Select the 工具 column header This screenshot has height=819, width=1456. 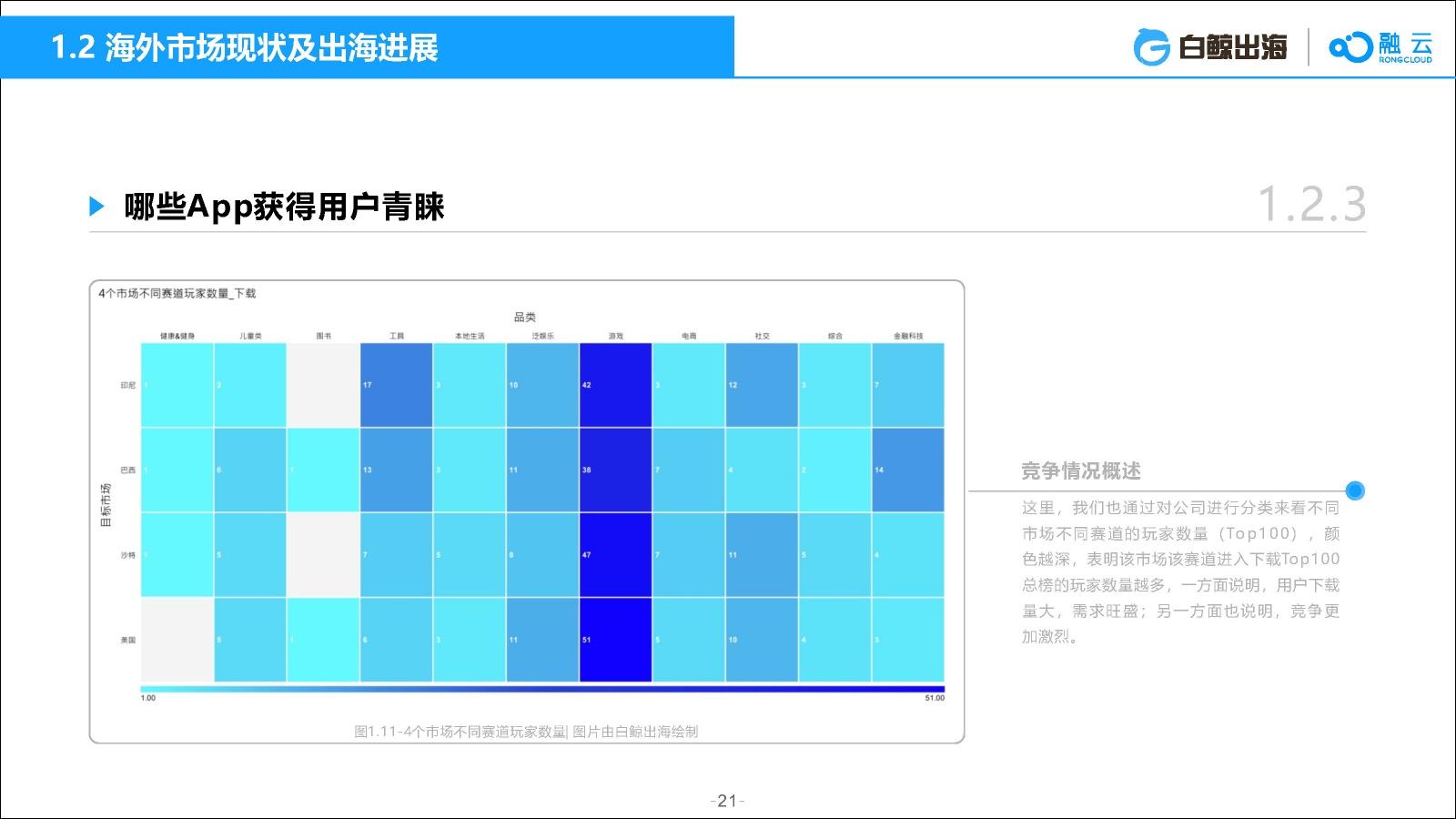tap(397, 336)
